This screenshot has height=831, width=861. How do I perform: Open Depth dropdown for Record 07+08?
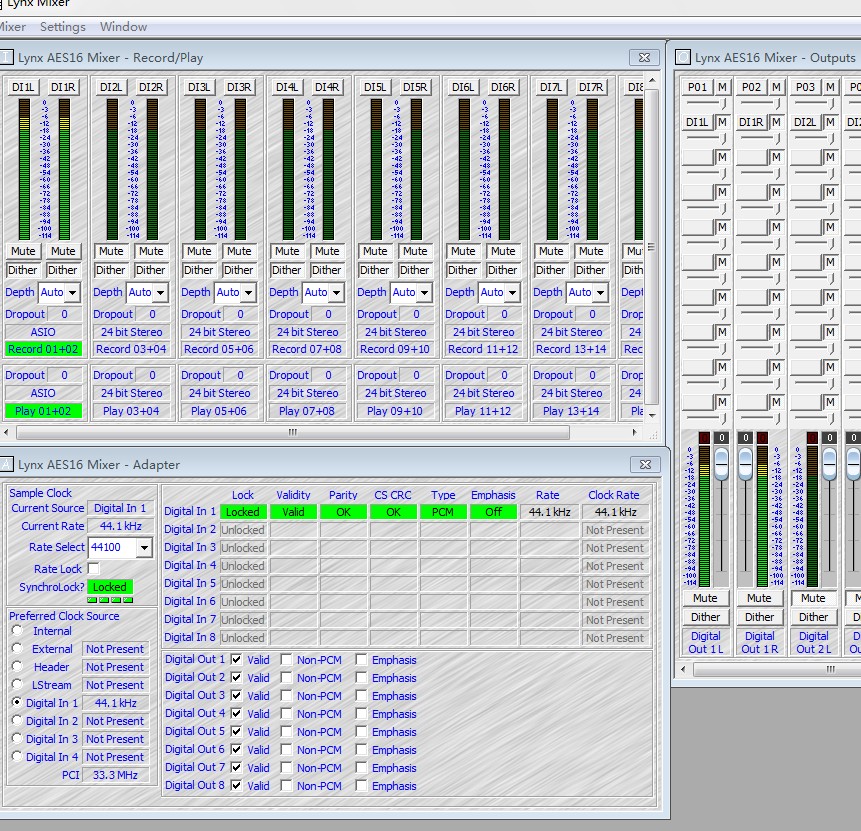(336, 293)
